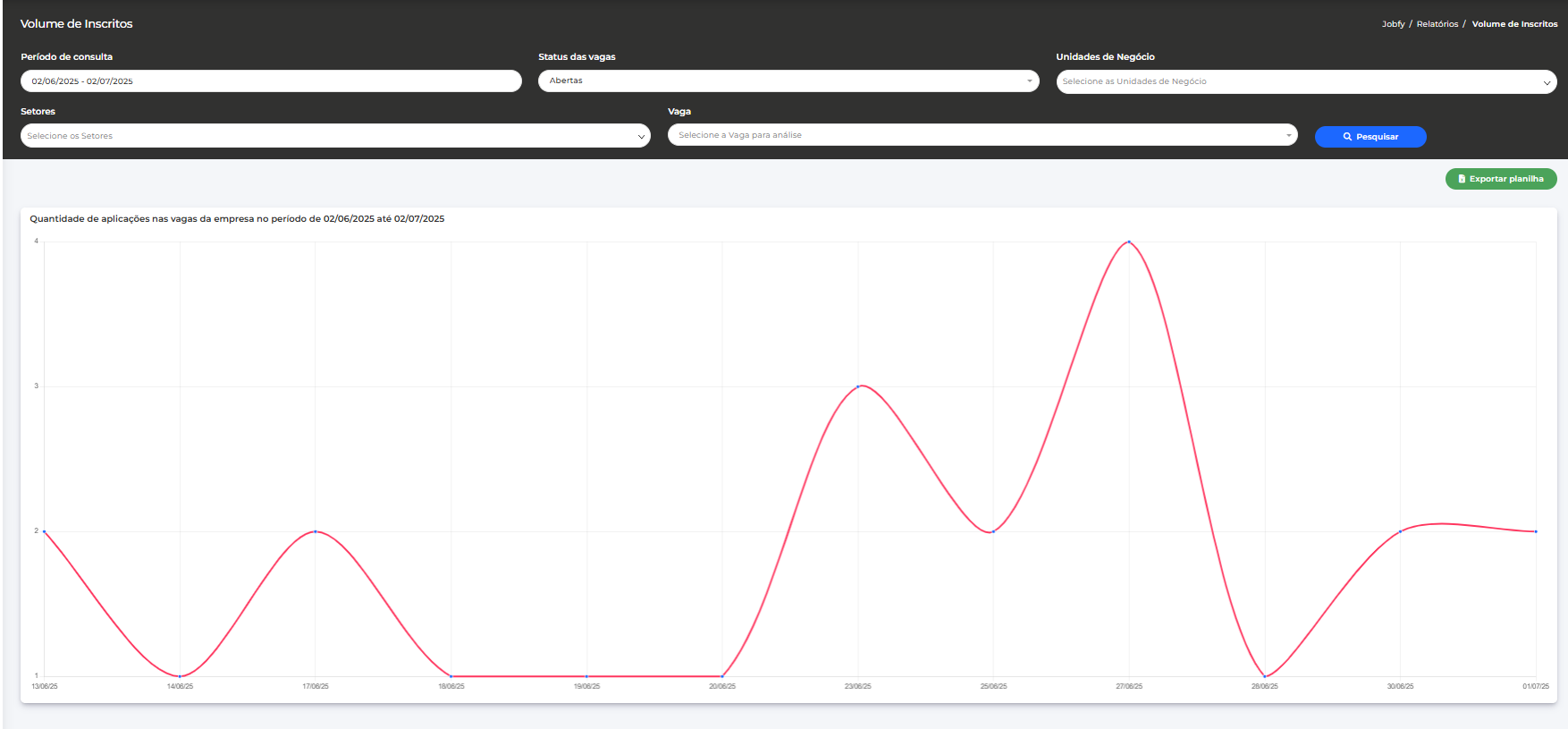Screen dimensions: 1568x729
Task: Click the chart point at 14/06/25
Action: pos(180,676)
